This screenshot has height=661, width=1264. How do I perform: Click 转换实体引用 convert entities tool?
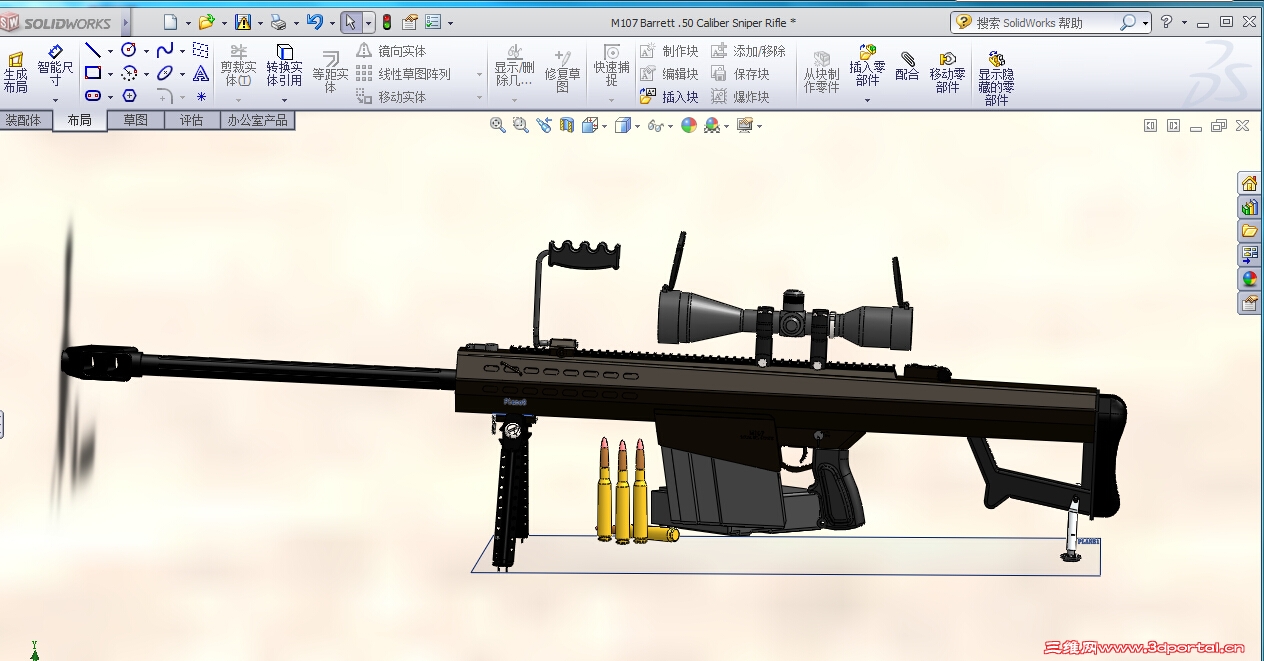pyautogui.click(x=284, y=66)
